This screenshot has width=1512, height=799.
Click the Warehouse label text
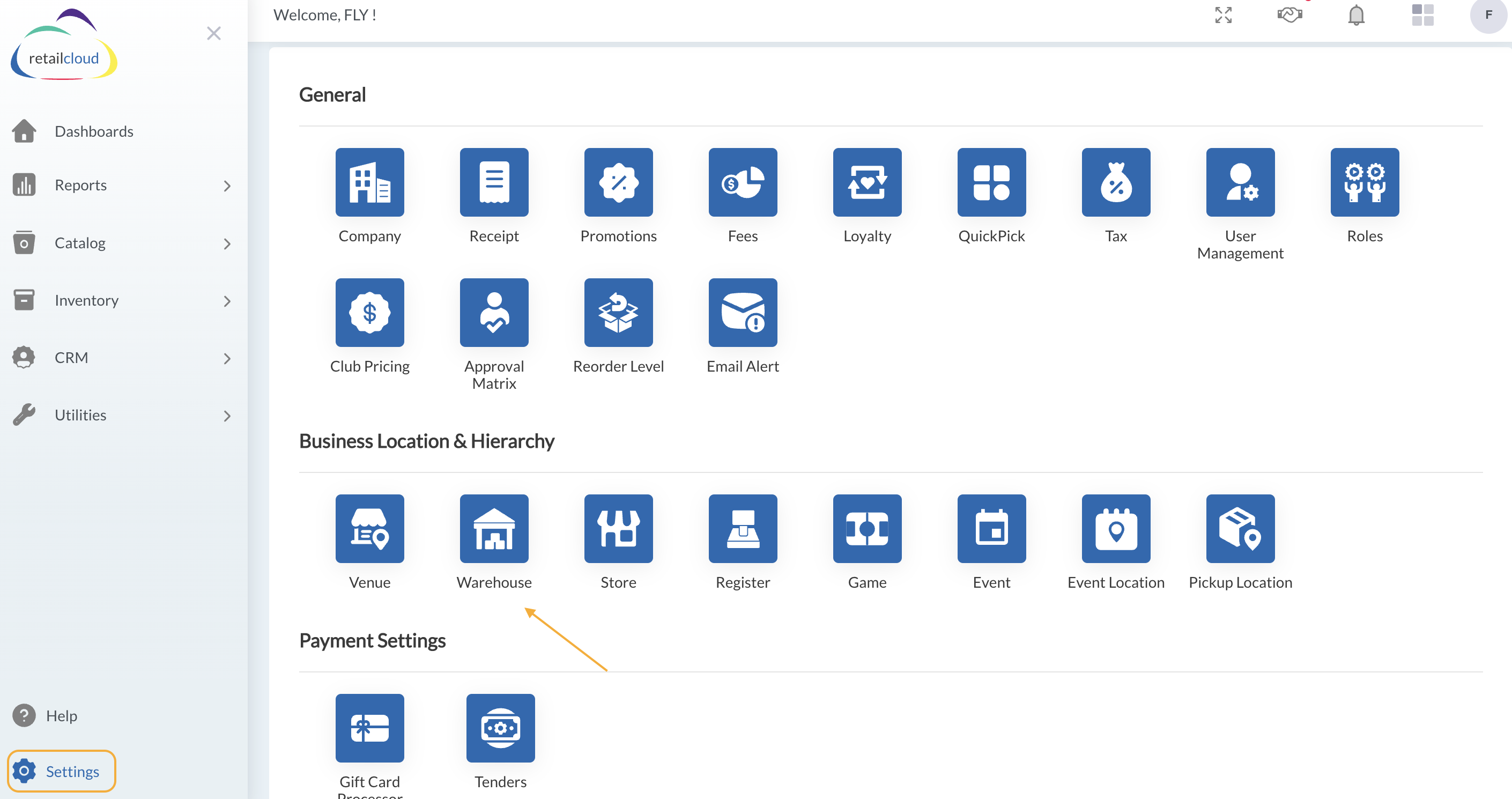(x=494, y=582)
